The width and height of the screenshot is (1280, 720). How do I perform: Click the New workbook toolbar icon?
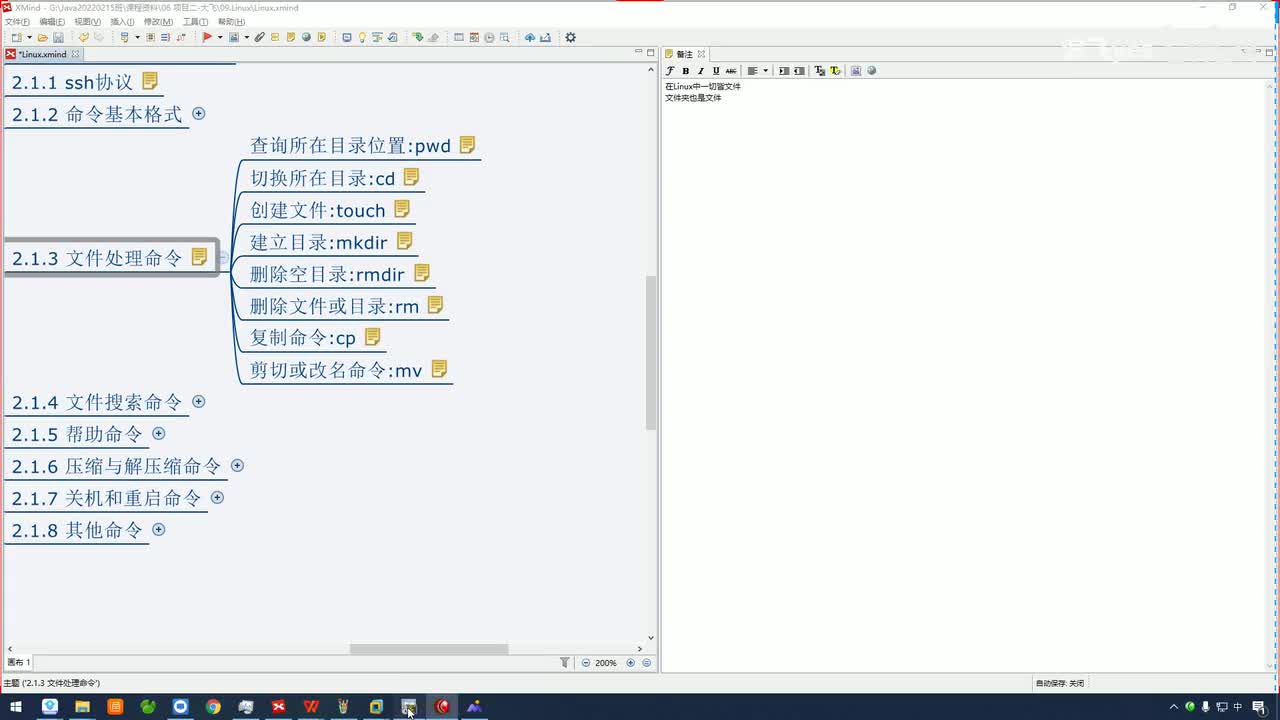[x=16, y=38]
